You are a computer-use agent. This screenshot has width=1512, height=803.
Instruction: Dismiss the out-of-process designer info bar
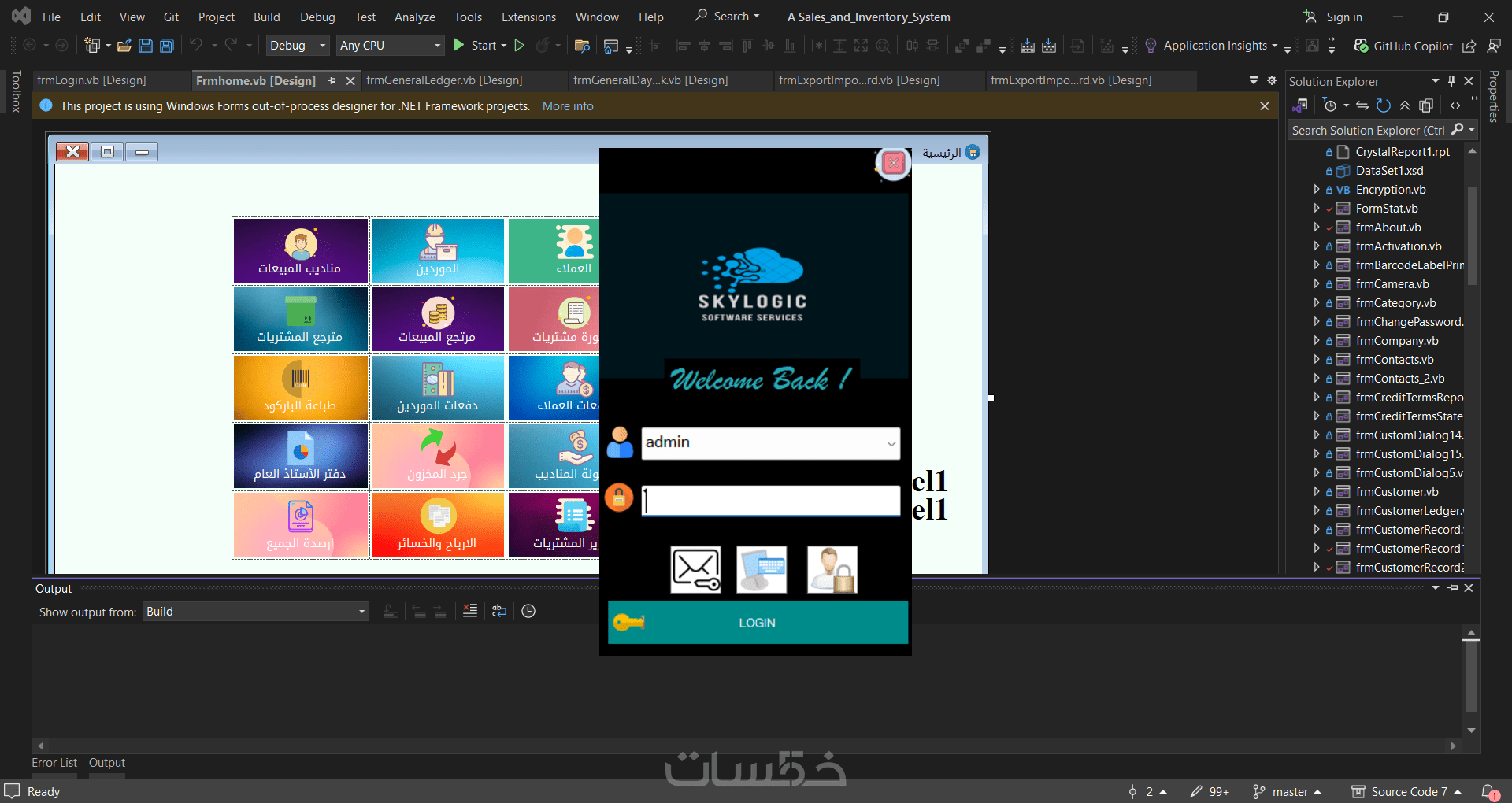click(x=1265, y=106)
